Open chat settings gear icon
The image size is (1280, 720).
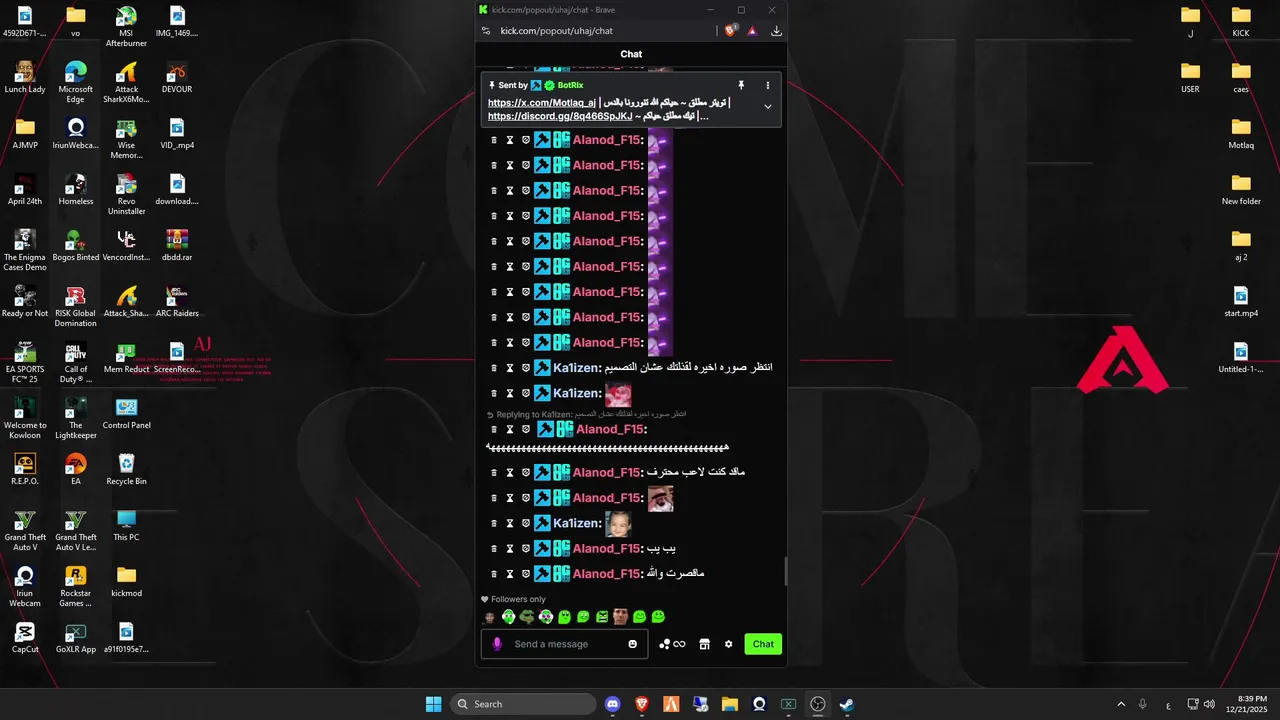(728, 644)
